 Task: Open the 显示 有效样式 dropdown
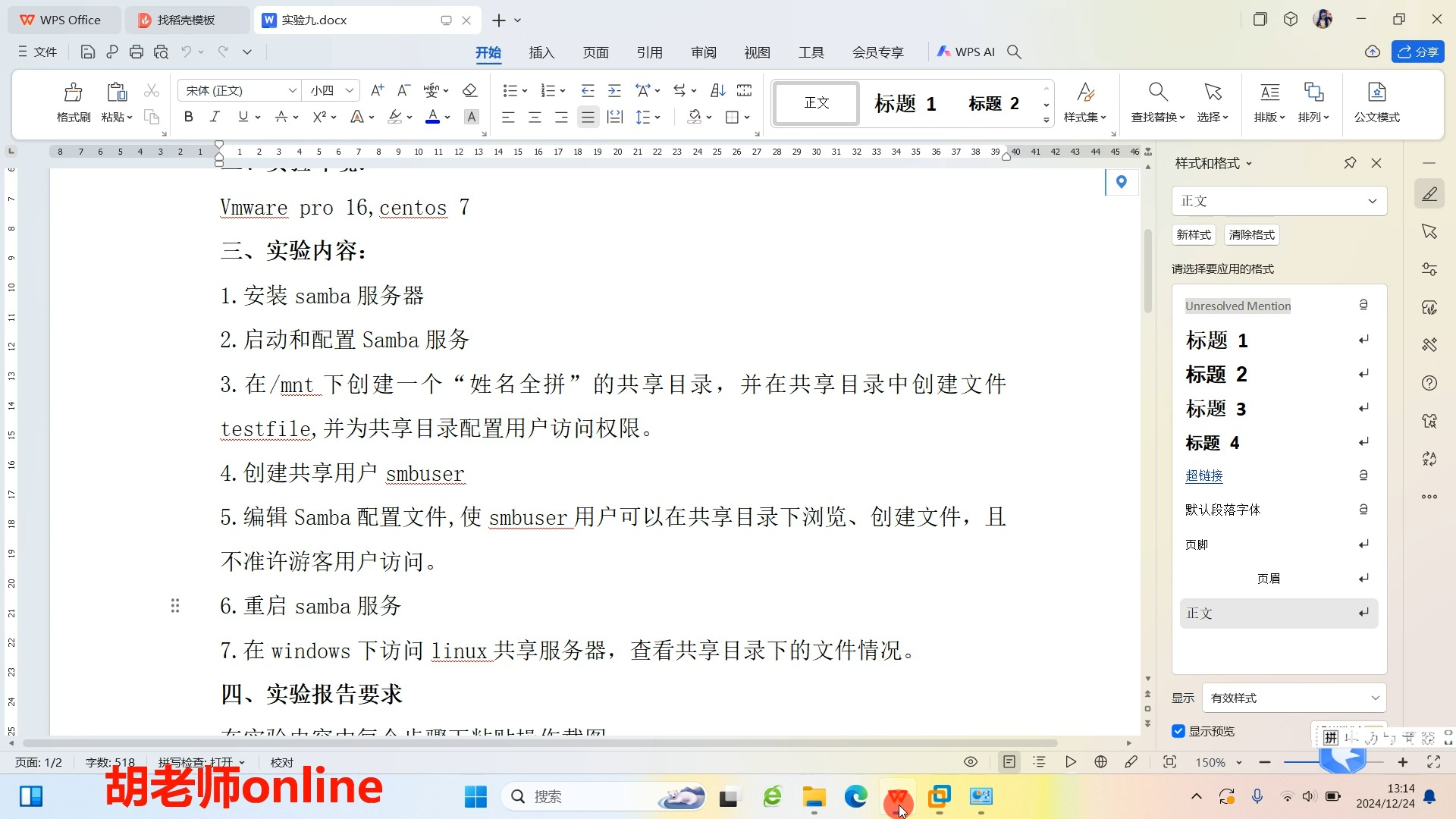[x=1294, y=698]
